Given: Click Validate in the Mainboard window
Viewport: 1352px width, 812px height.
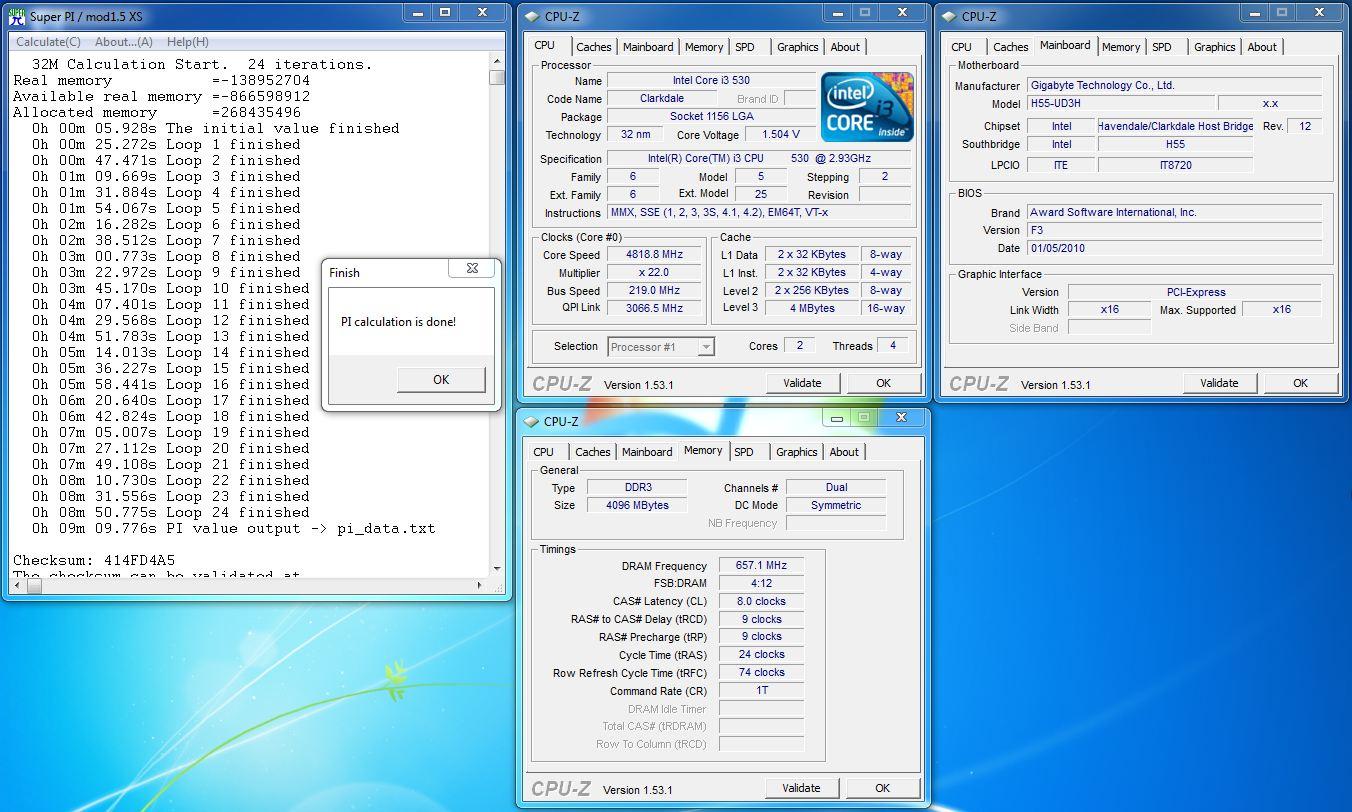Looking at the screenshot, I should click(x=1219, y=383).
